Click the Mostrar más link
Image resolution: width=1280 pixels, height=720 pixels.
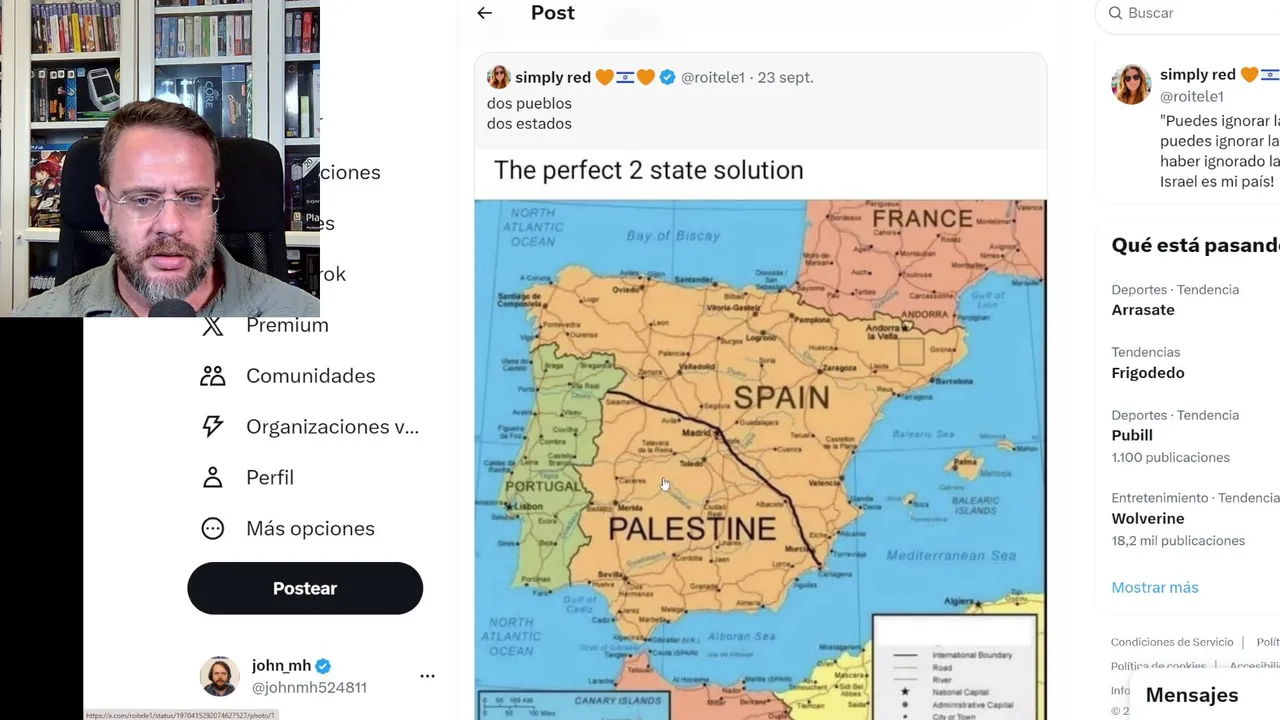1155,587
